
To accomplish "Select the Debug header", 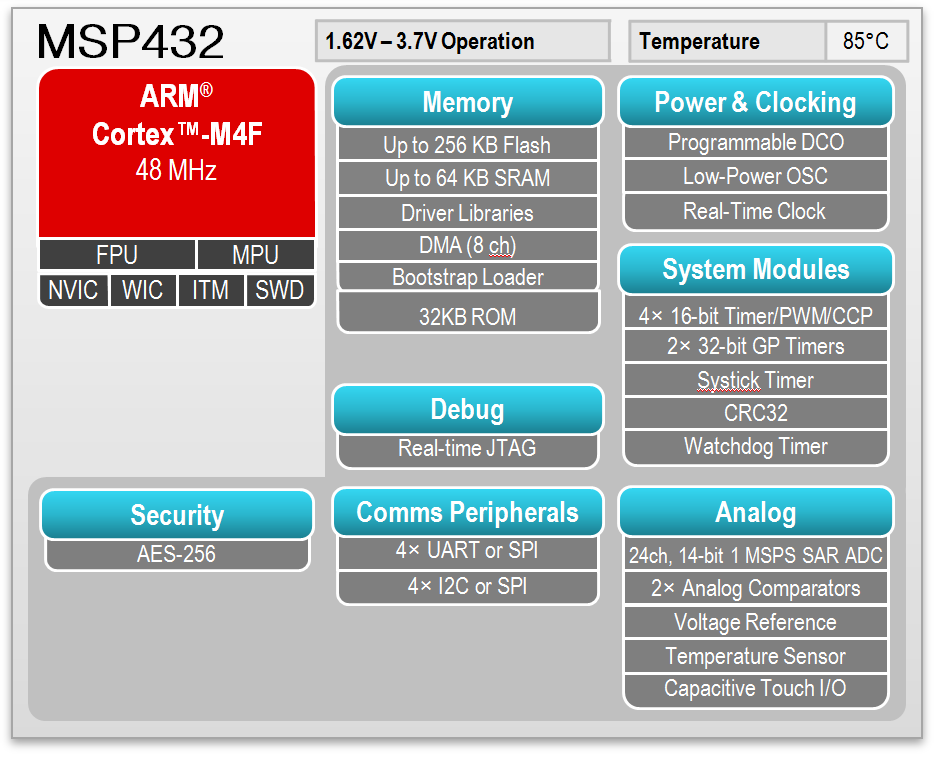I will coord(468,410).
